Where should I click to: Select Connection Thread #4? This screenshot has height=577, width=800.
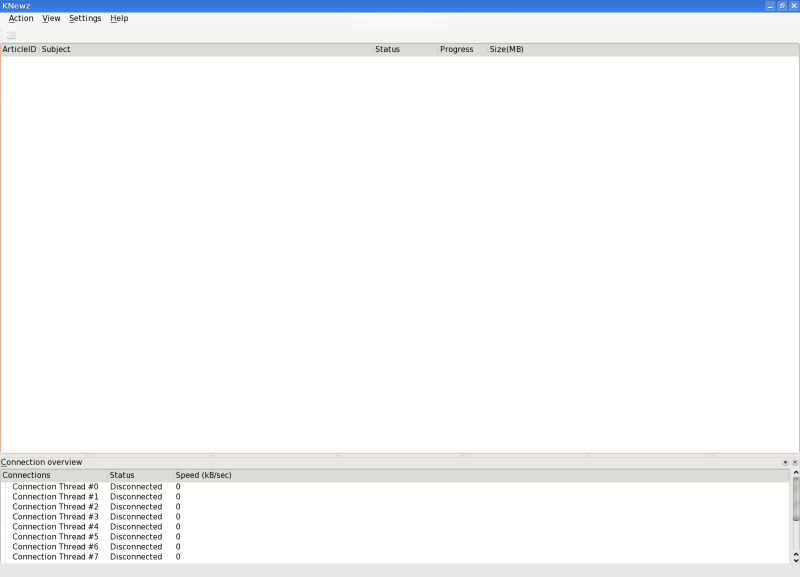(x=55, y=526)
